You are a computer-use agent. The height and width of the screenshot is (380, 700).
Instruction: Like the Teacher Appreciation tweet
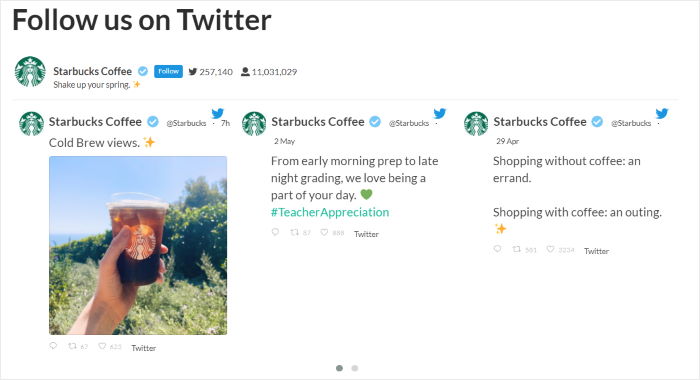tap(325, 232)
